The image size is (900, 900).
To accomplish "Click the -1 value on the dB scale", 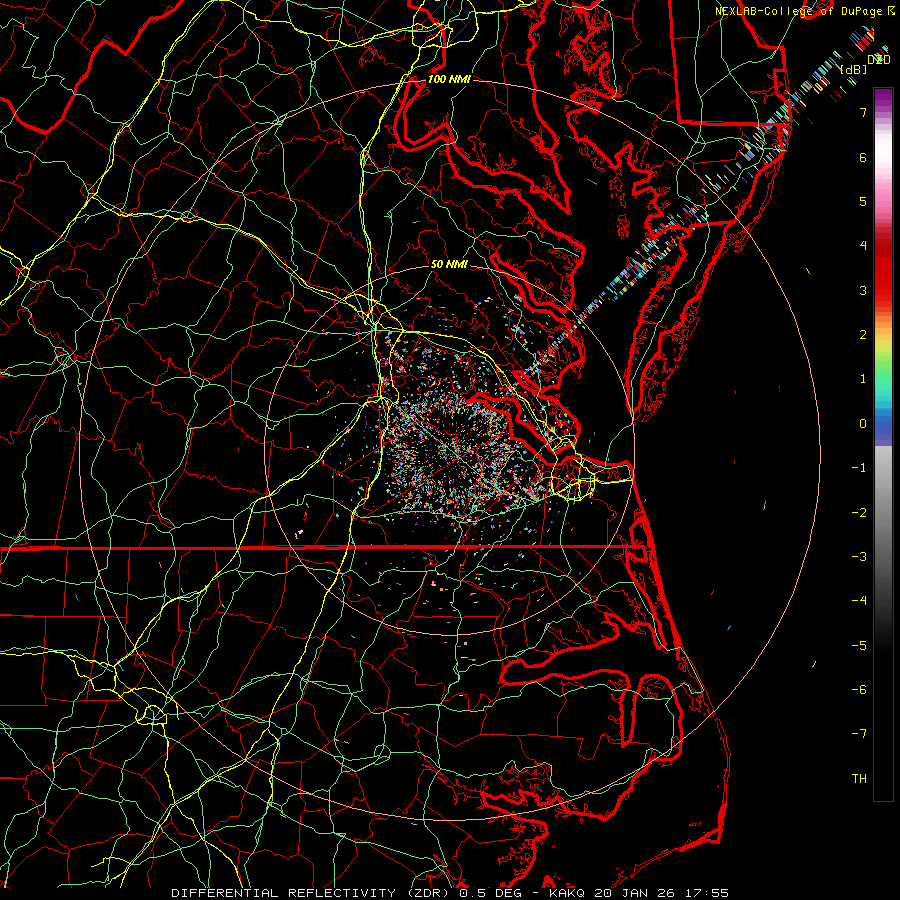I will [859, 468].
